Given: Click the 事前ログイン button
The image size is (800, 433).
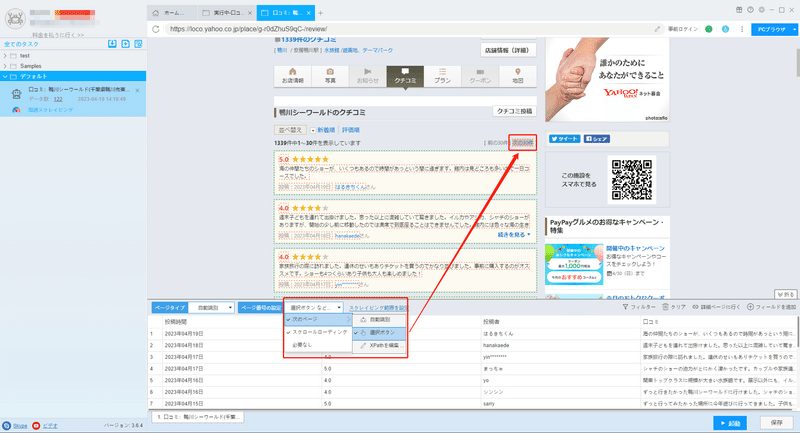Looking at the screenshot, I should (683, 29).
